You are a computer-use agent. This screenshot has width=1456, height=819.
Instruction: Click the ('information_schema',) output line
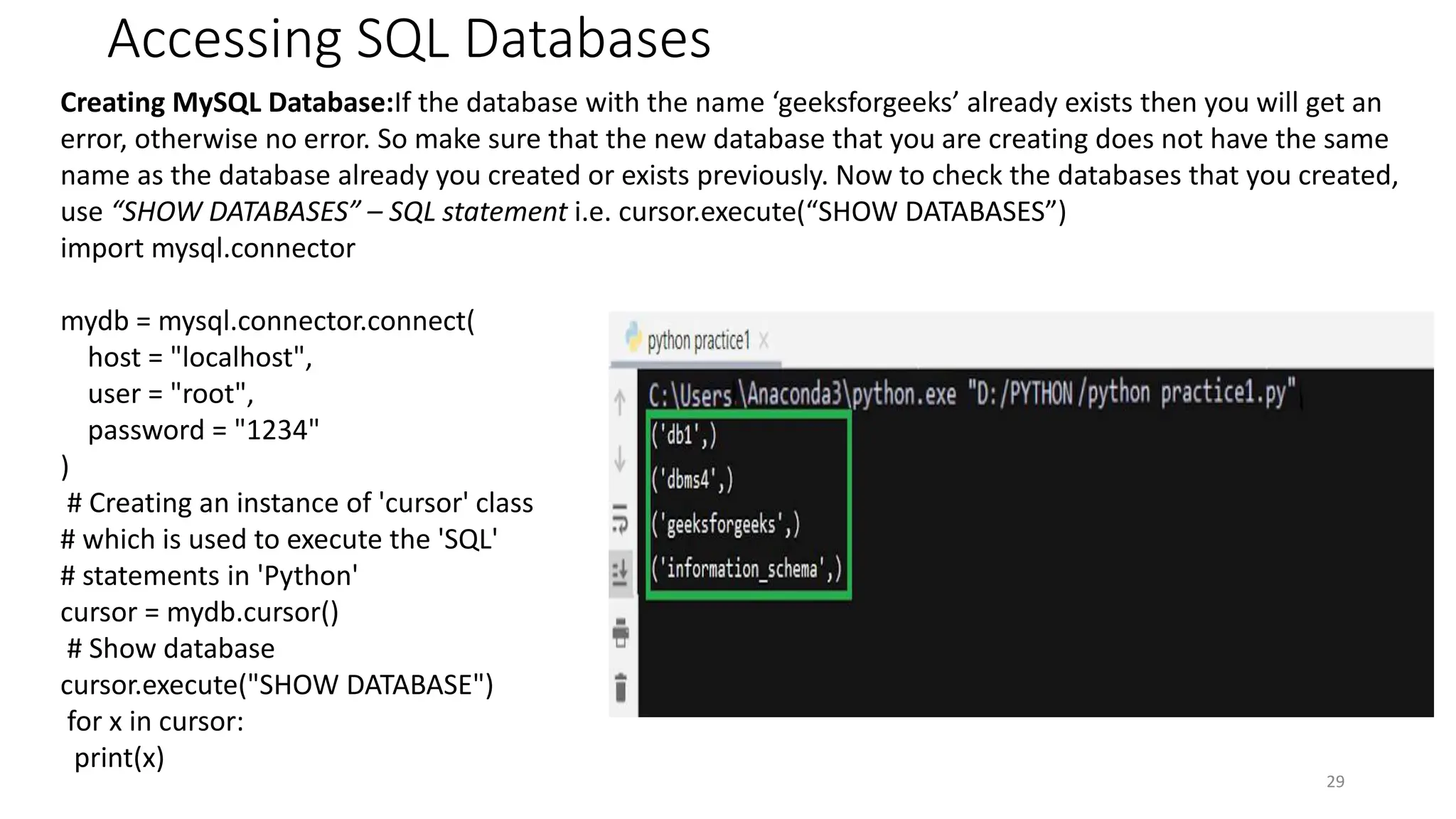(746, 569)
